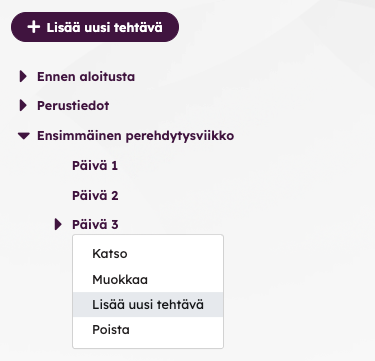Expand the 'Ennen aloitusta' section arrow
The height and width of the screenshot is (361, 375).
(x=23, y=76)
